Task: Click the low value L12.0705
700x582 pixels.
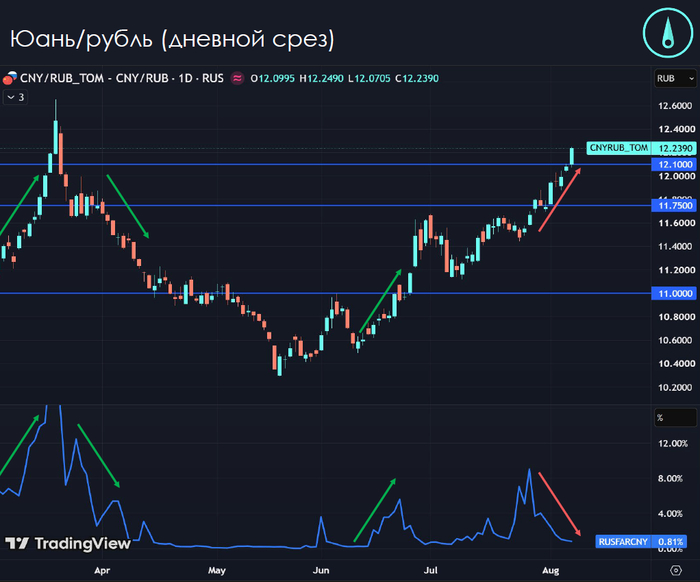Action: click(369, 79)
